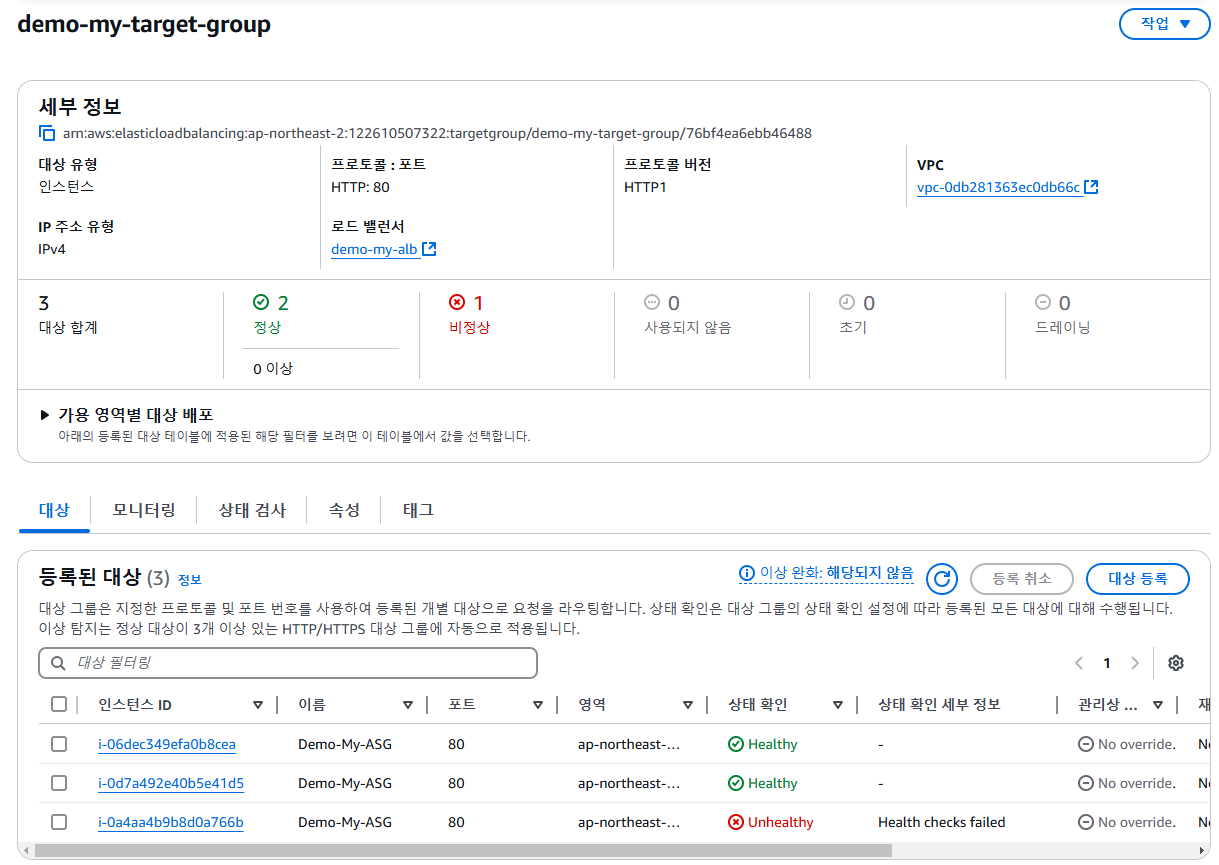Select all registered targets checkbox
Image resolution: width=1219 pixels, height=865 pixels.
click(x=59, y=704)
